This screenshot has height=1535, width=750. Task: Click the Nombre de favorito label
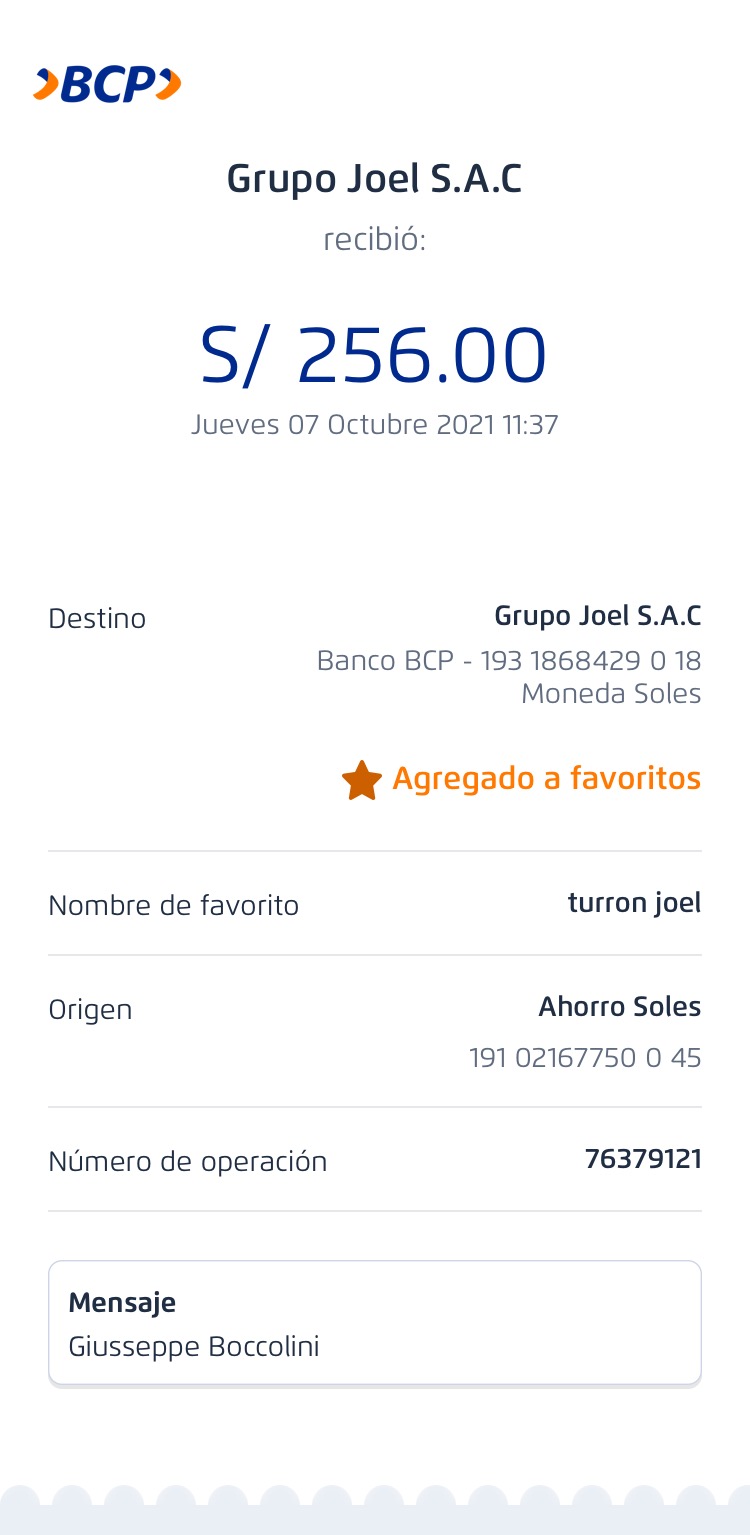click(x=173, y=906)
